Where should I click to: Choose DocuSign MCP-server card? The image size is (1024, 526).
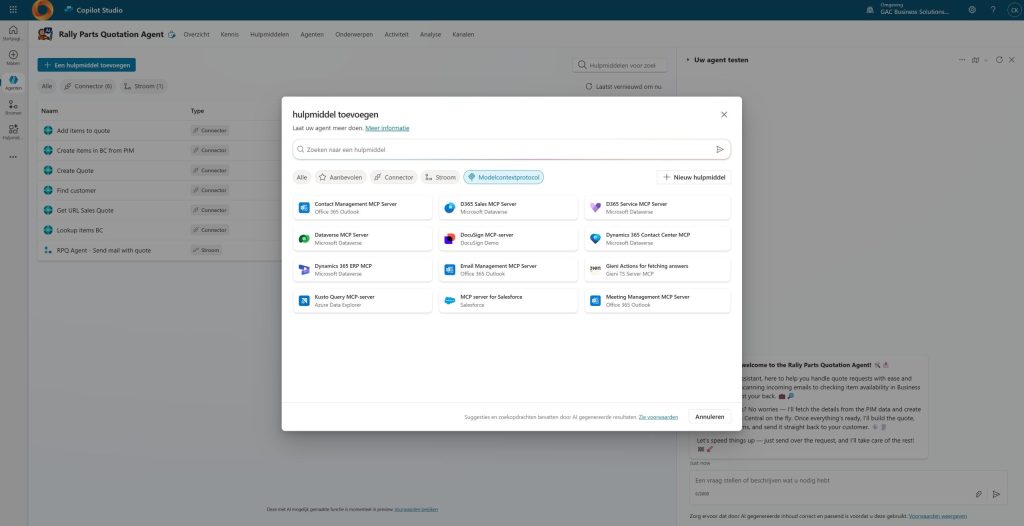point(508,238)
